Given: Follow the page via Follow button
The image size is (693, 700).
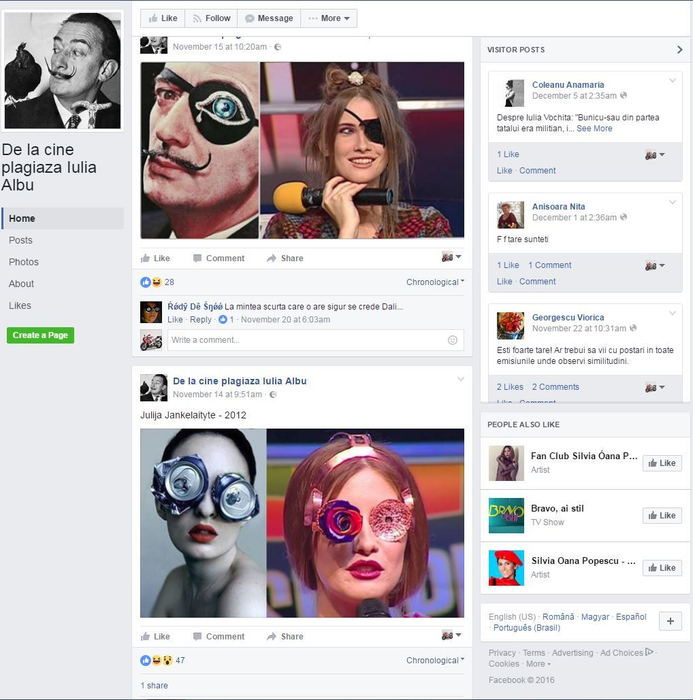Looking at the screenshot, I should 211,18.
